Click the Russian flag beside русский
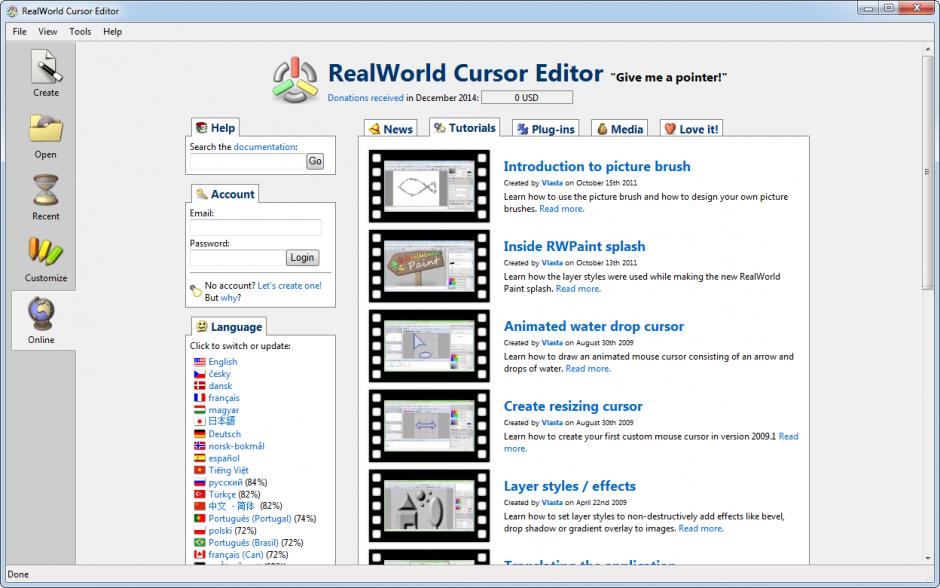The image size is (940, 588). click(200, 483)
